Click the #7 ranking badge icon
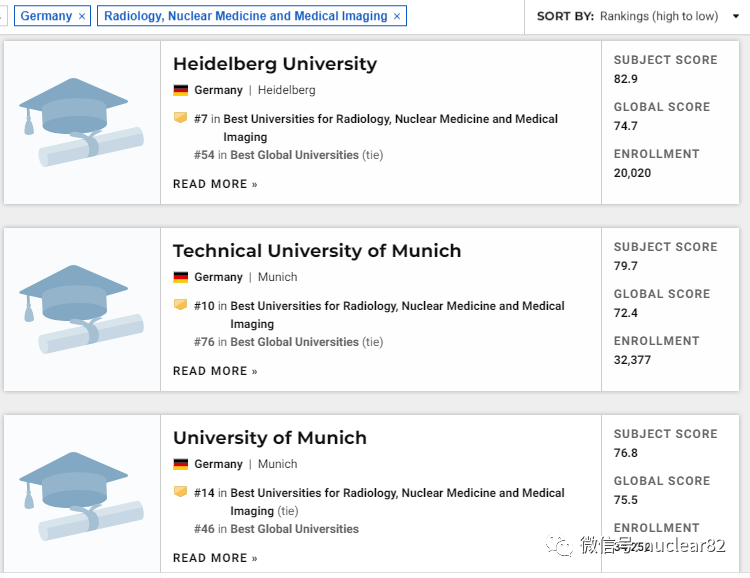The height and width of the screenshot is (578, 750). pyautogui.click(x=180, y=118)
